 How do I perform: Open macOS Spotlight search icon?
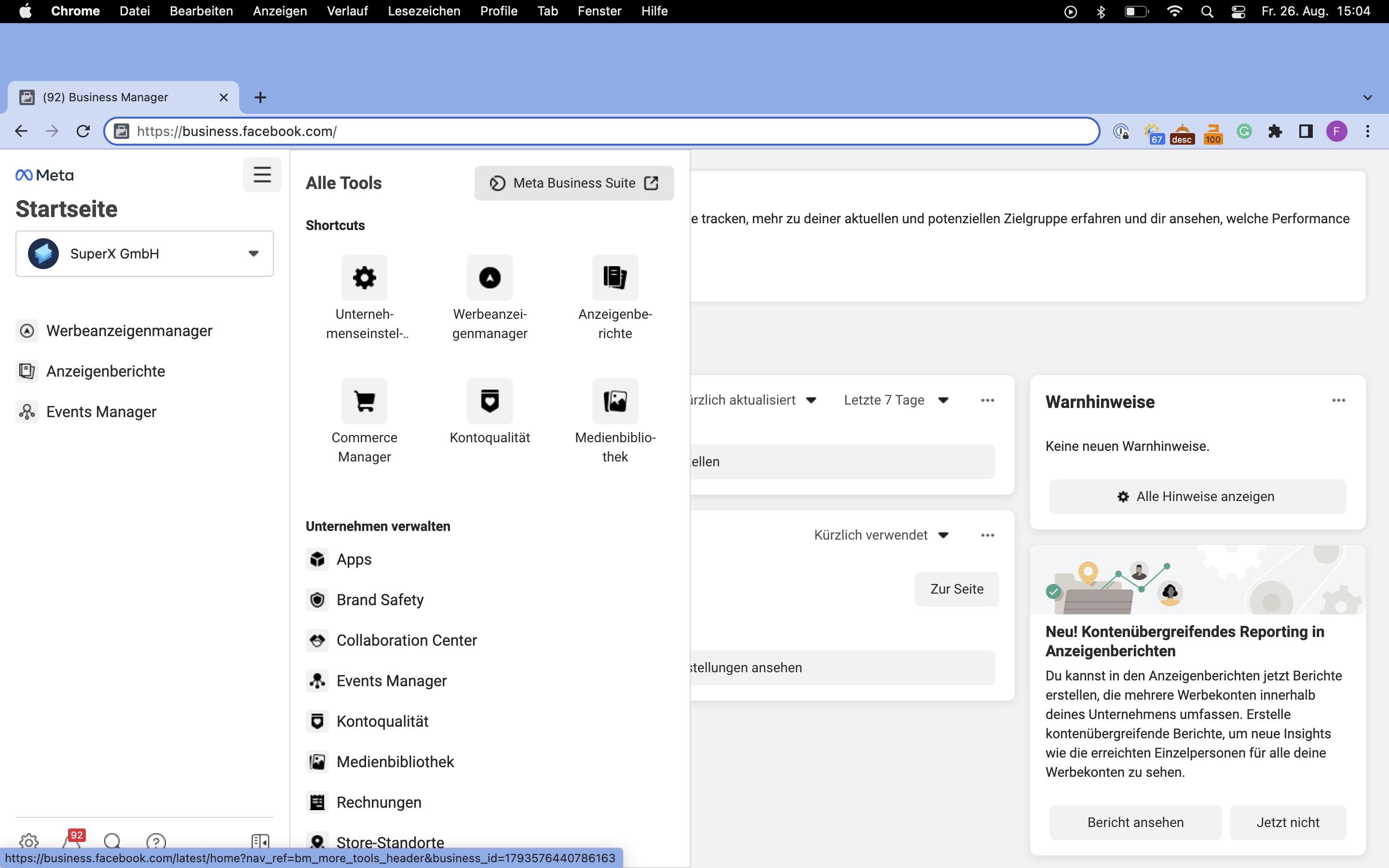(1207, 12)
